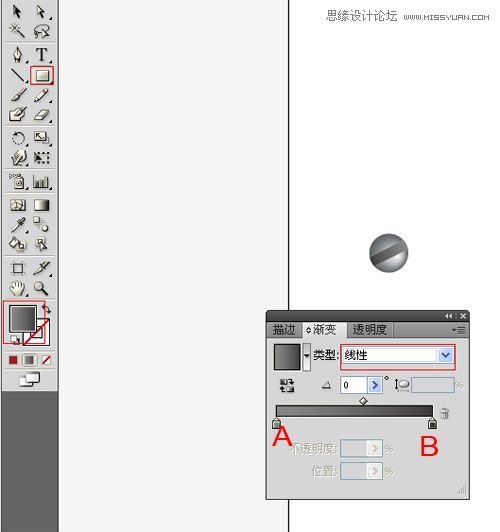The image size is (500, 532).
Task: Select the Mesh tool
Action: pyautogui.click(x=18, y=205)
